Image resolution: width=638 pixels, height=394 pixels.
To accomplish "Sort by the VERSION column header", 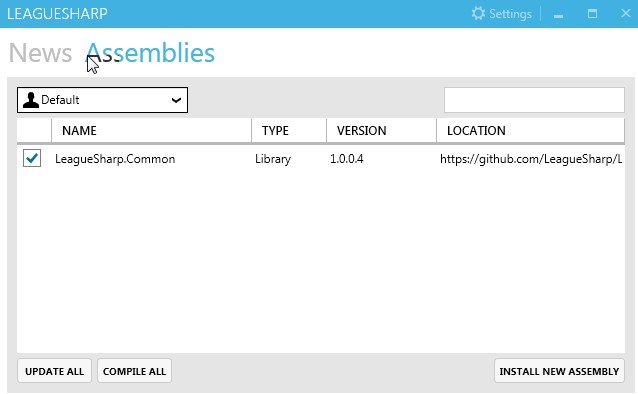I will point(381,131).
